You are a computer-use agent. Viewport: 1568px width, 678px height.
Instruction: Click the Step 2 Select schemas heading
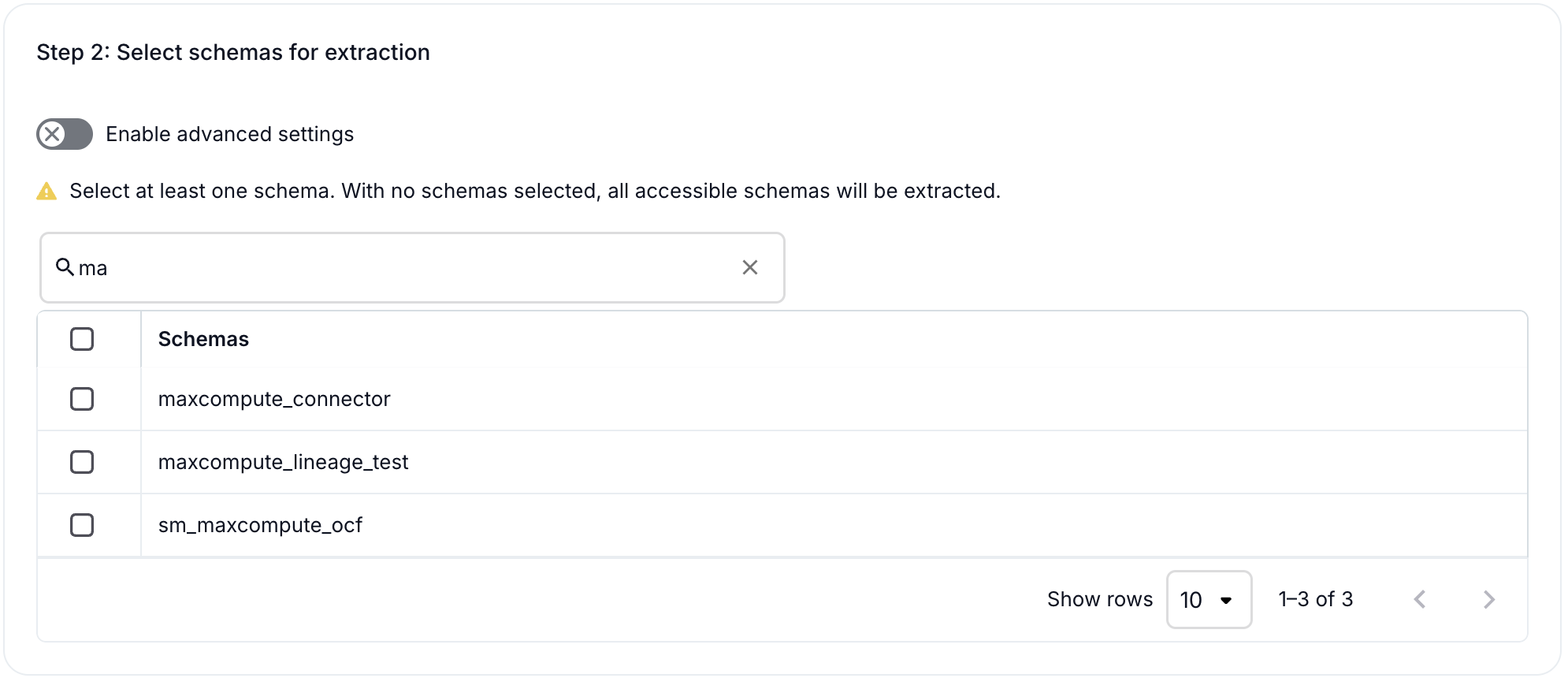pos(233,52)
